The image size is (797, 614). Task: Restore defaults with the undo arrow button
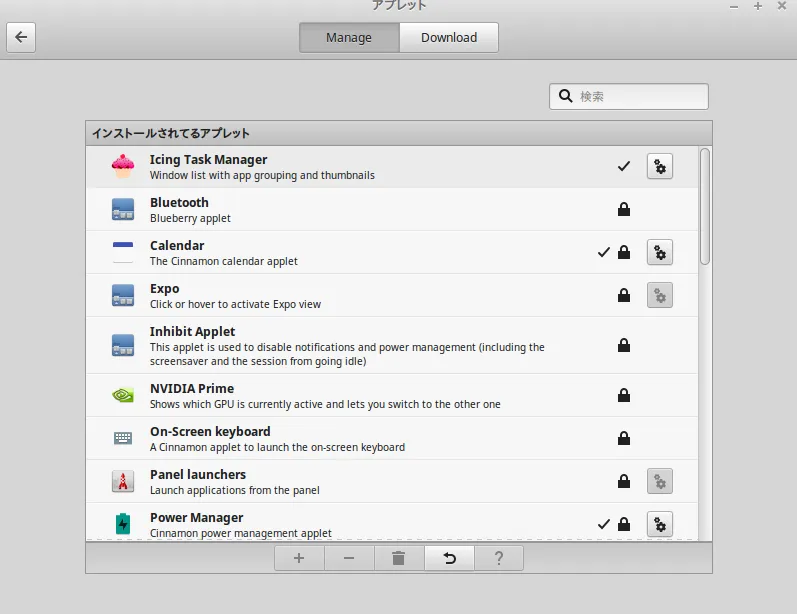pos(449,558)
